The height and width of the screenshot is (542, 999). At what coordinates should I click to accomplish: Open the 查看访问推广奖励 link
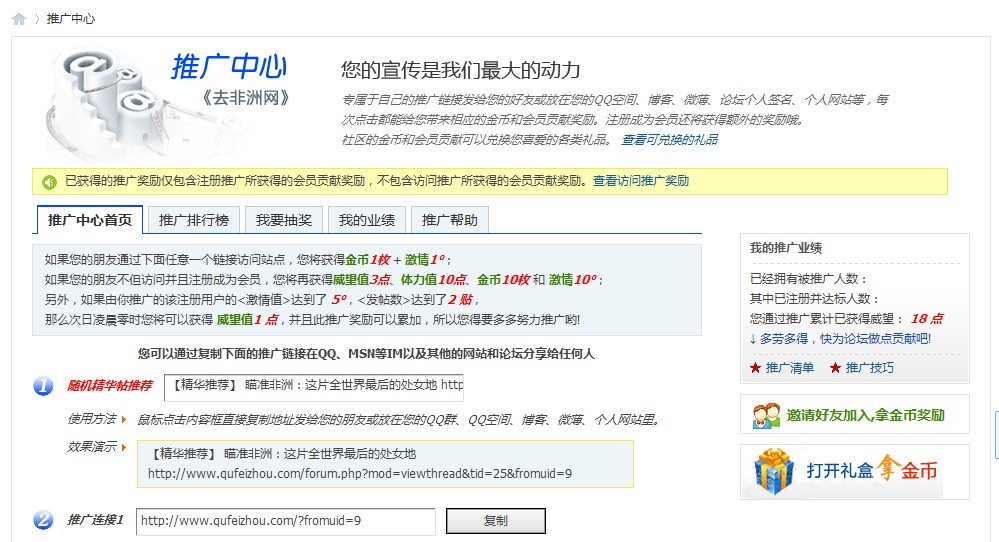(641, 181)
